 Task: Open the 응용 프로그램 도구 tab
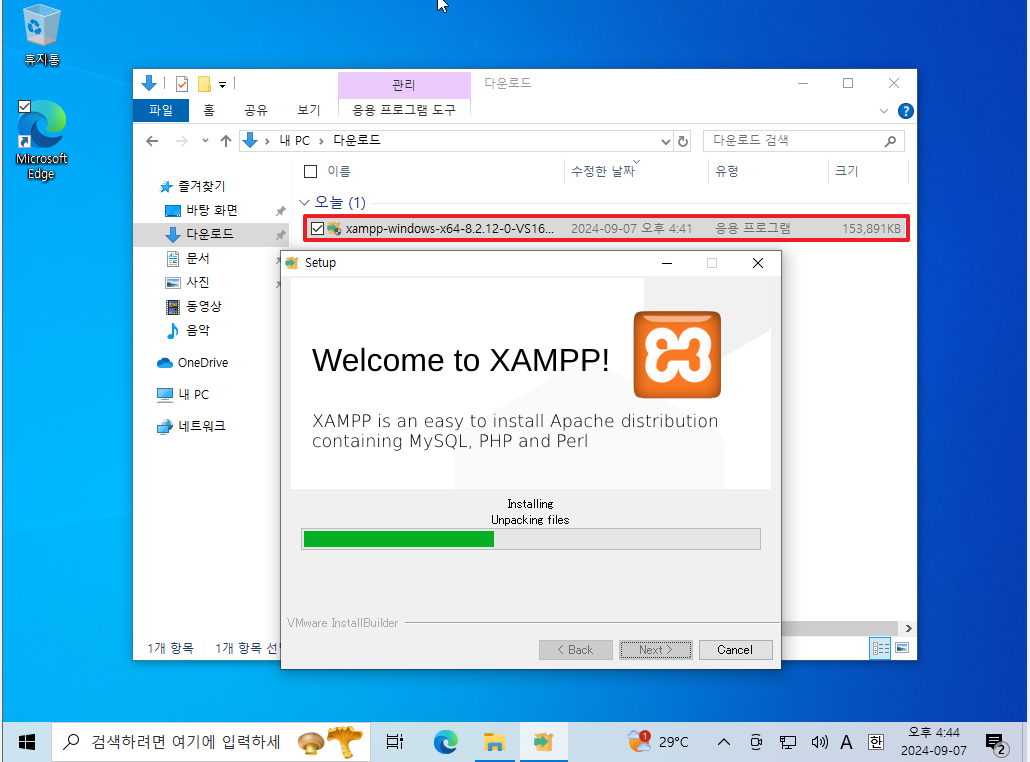pos(404,110)
